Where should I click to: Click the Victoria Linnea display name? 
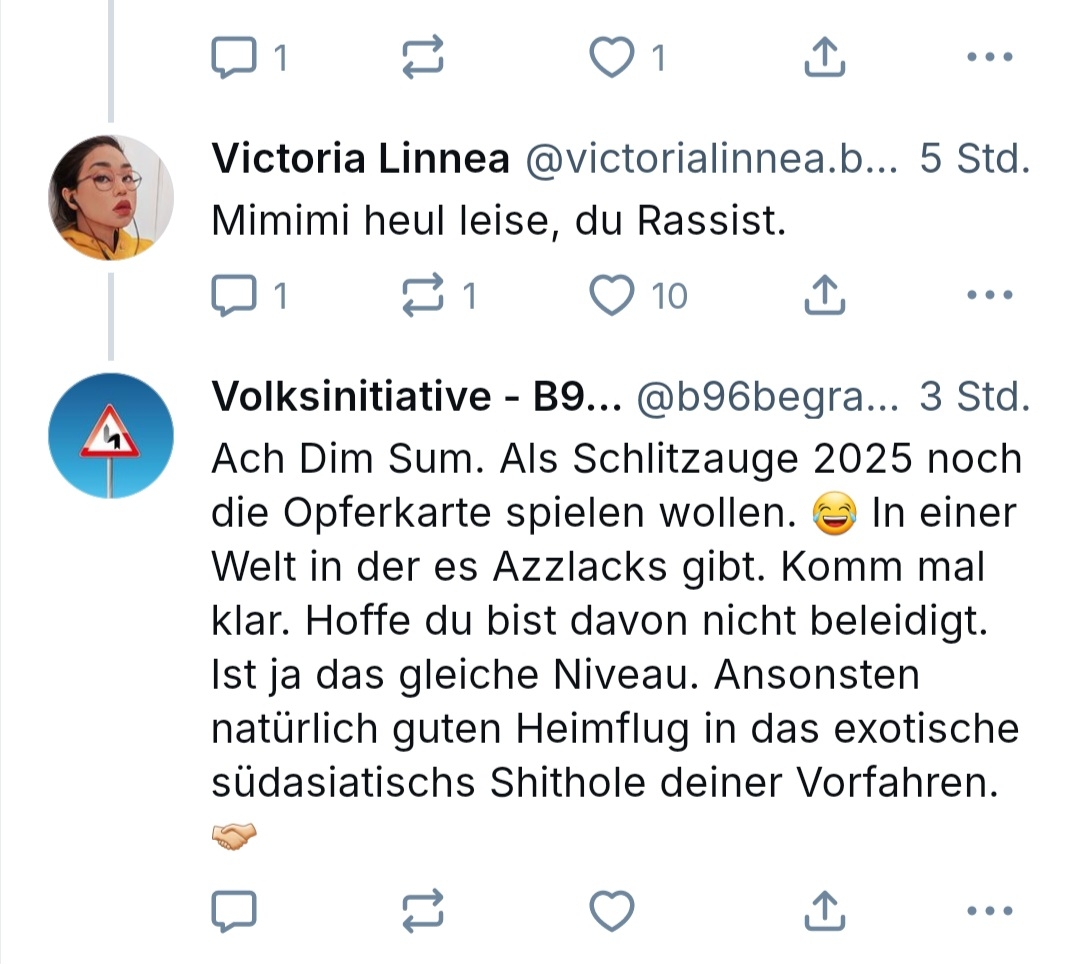pos(361,159)
